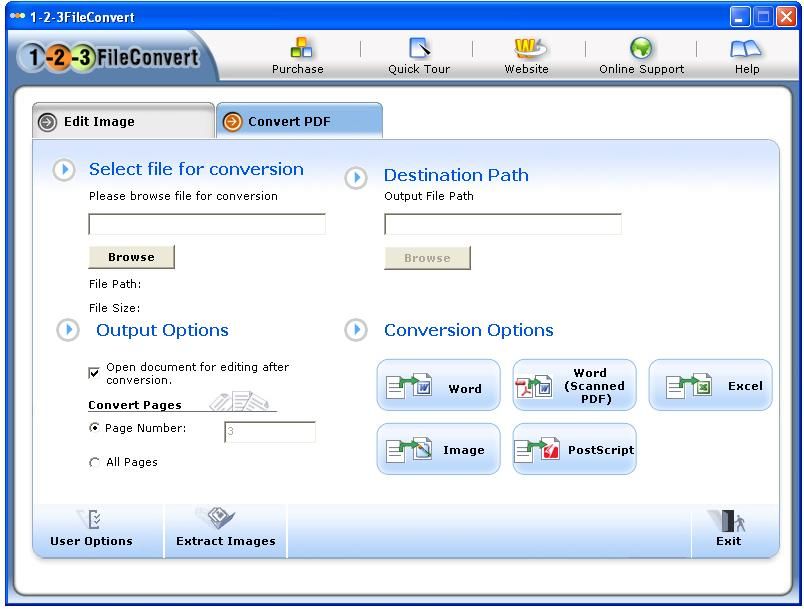Image resolution: width=804 pixels, height=609 pixels.
Task: Click the Output File Path input field
Action: [x=503, y=224]
